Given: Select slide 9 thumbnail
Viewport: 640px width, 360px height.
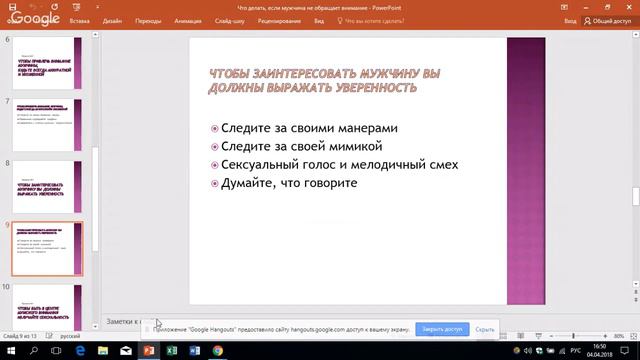Looking at the screenshot, I should click(x=47, y=249).
